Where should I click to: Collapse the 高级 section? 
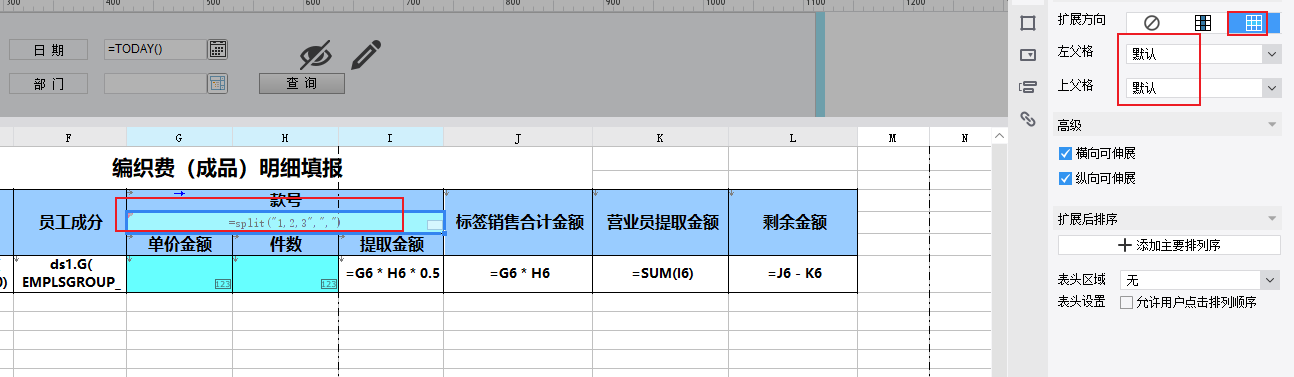1272,125
